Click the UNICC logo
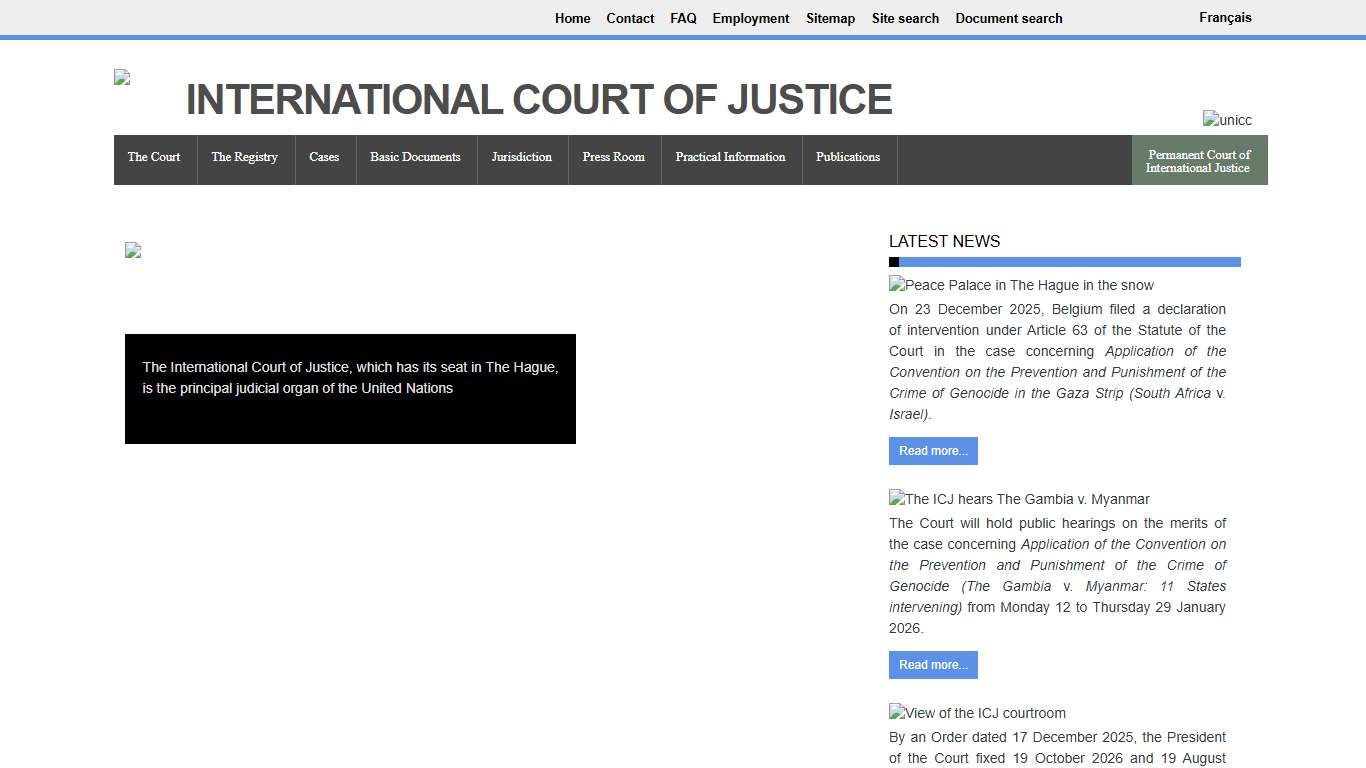This screenshot has width=1366, height=768. pyautogui.click(x=1227, y=120)
